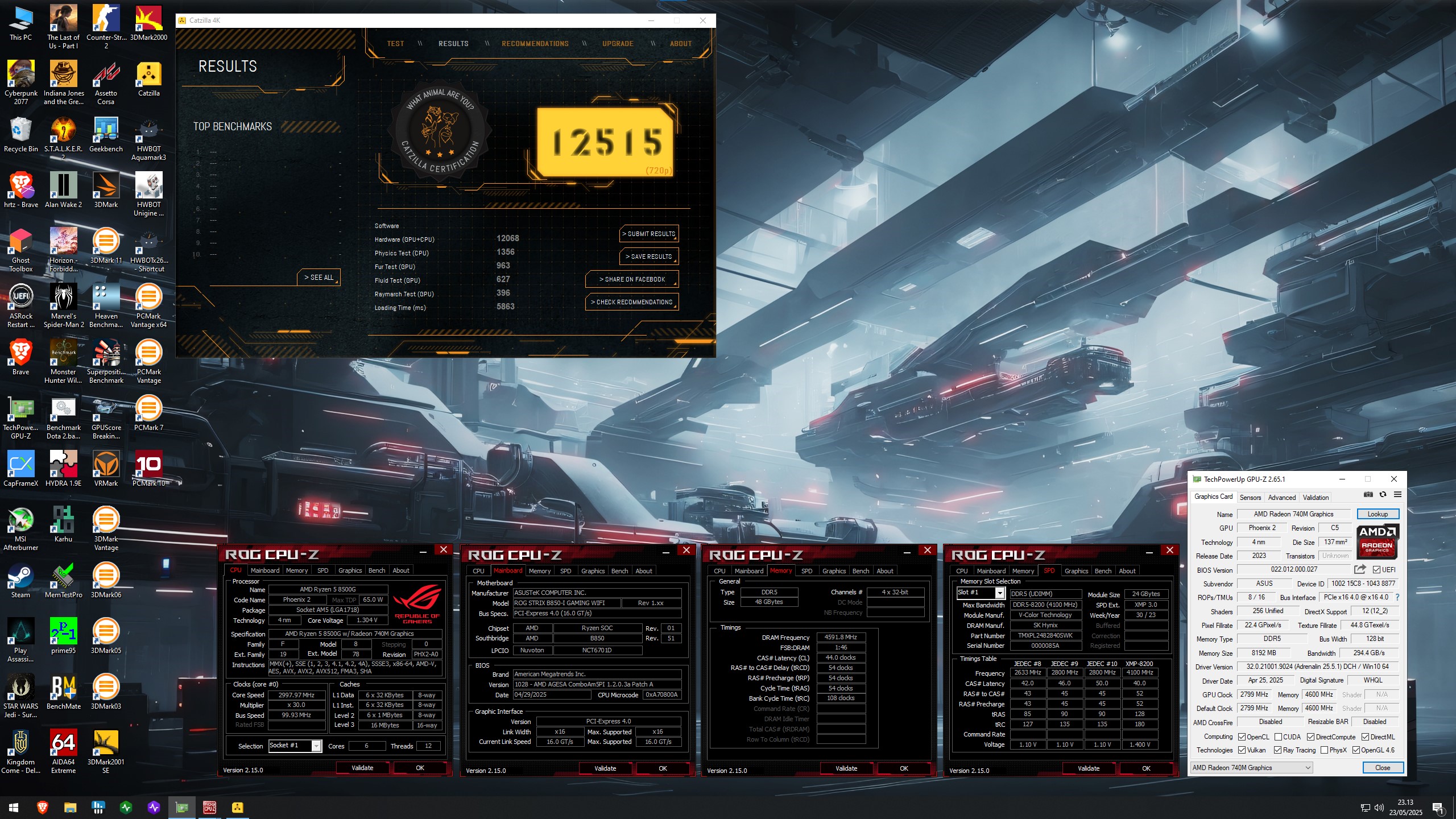Click the SAVE RESULTS button in Catzilla
Viewport: 1456px width, 819px height.
649,257
